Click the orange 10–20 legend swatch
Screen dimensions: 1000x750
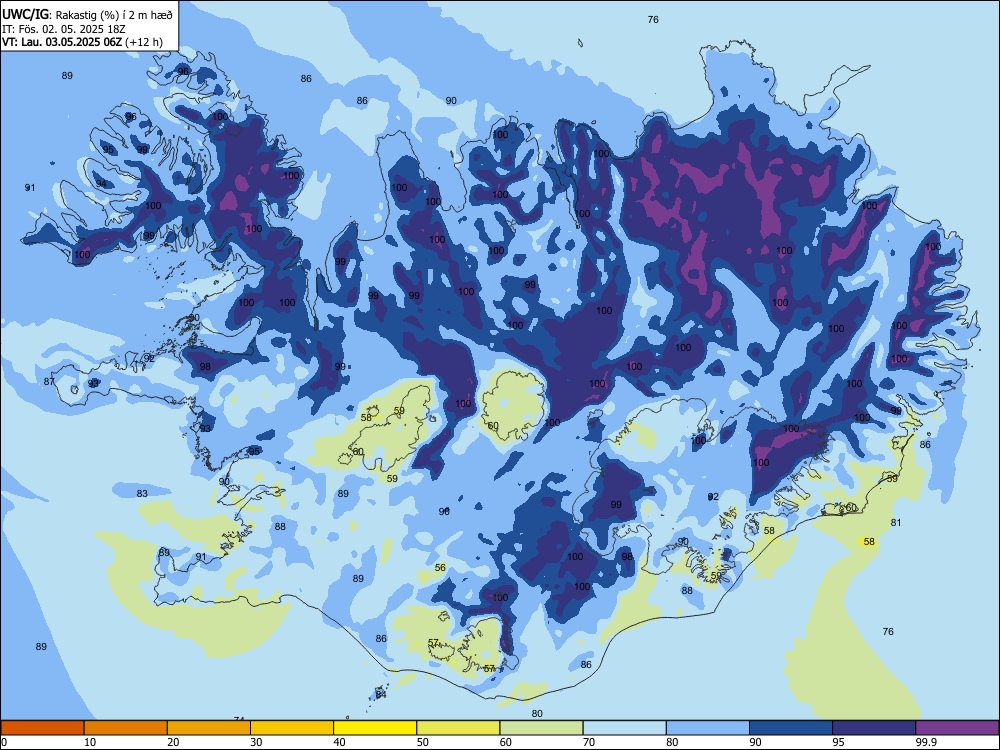tap(126, 728)
